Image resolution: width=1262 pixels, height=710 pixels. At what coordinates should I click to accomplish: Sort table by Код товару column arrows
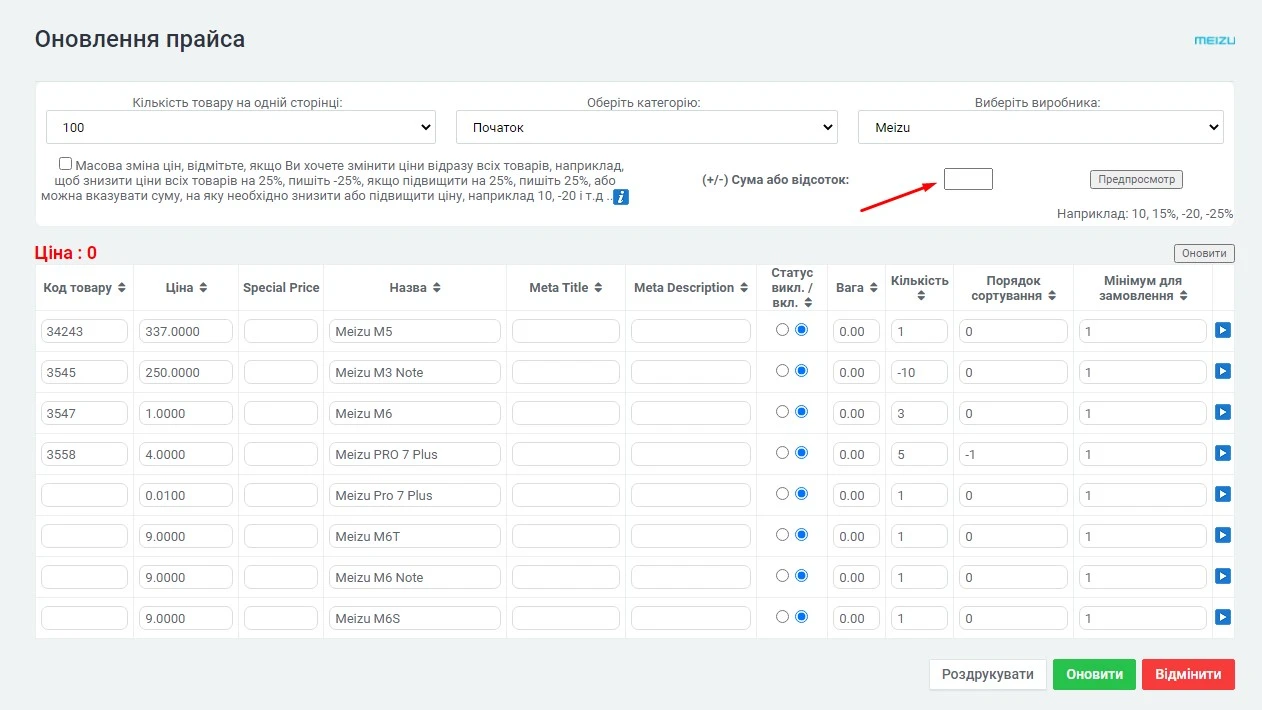pos(122,288)
